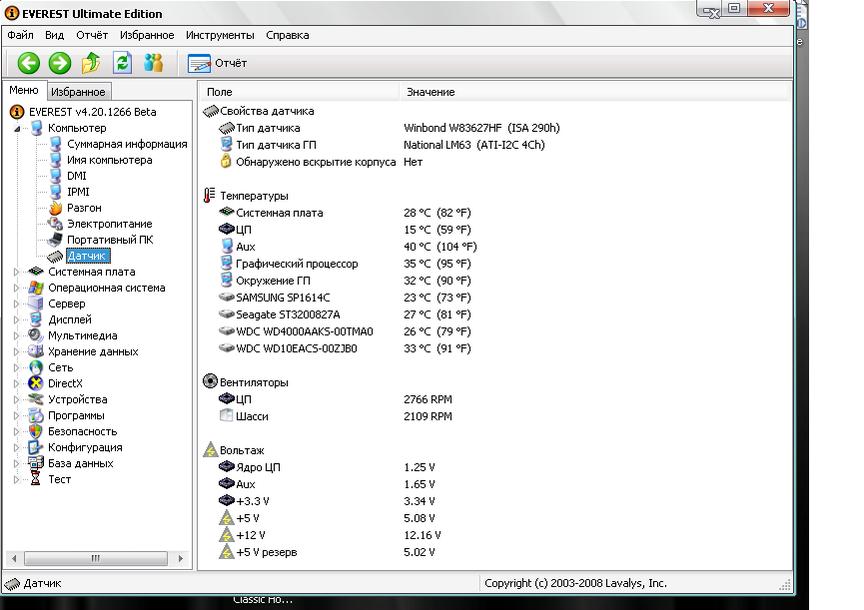Screen dimensions: 864x610
Task: Open the Инструменты menu
Action: click(x=221, y=35)
